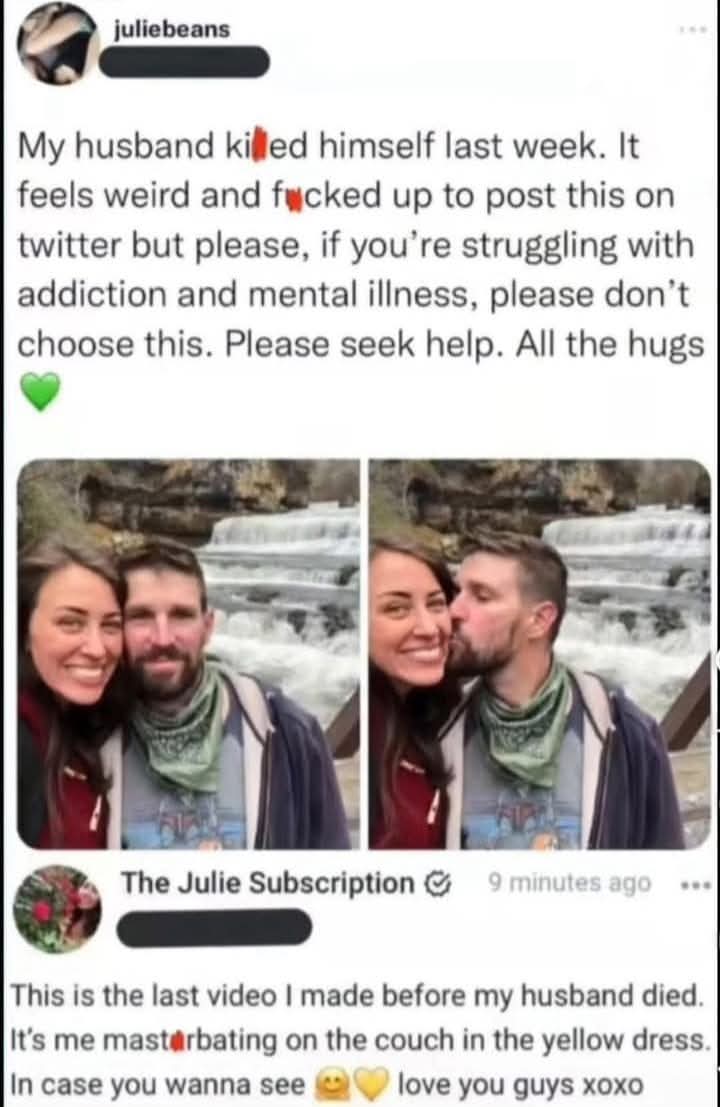Click The Julie Subscription display name
The height and width of the screenshot is (1107, 720).
click(268, 882)
